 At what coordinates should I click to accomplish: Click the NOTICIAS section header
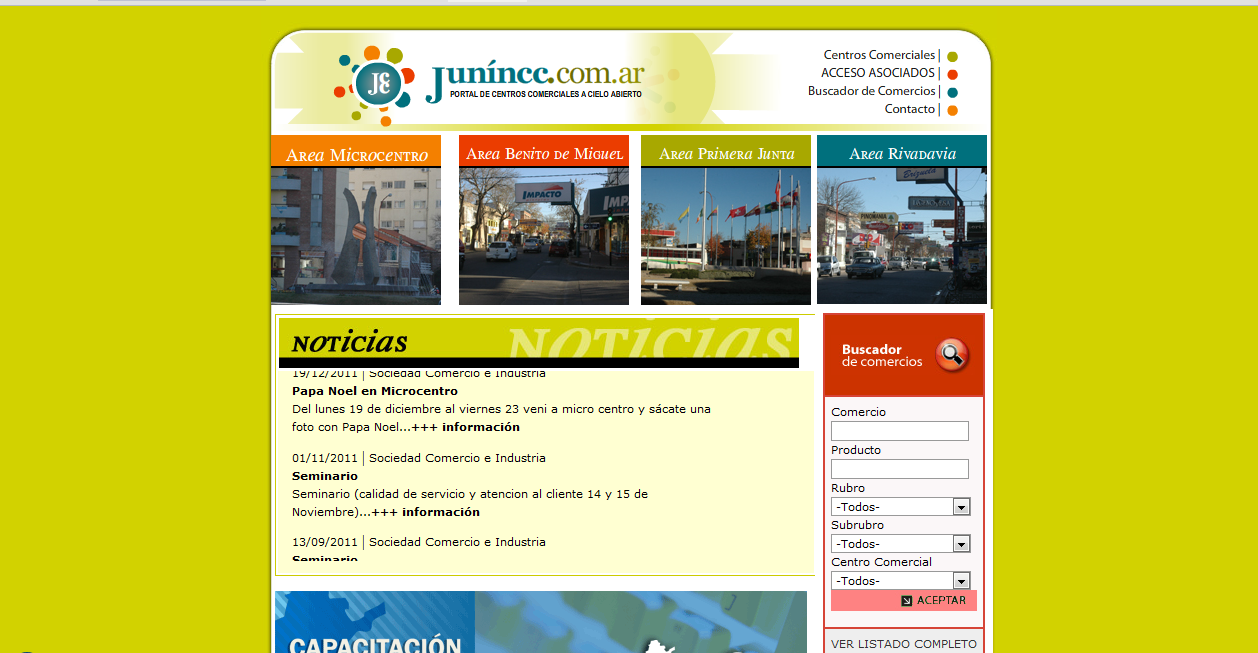539,342
